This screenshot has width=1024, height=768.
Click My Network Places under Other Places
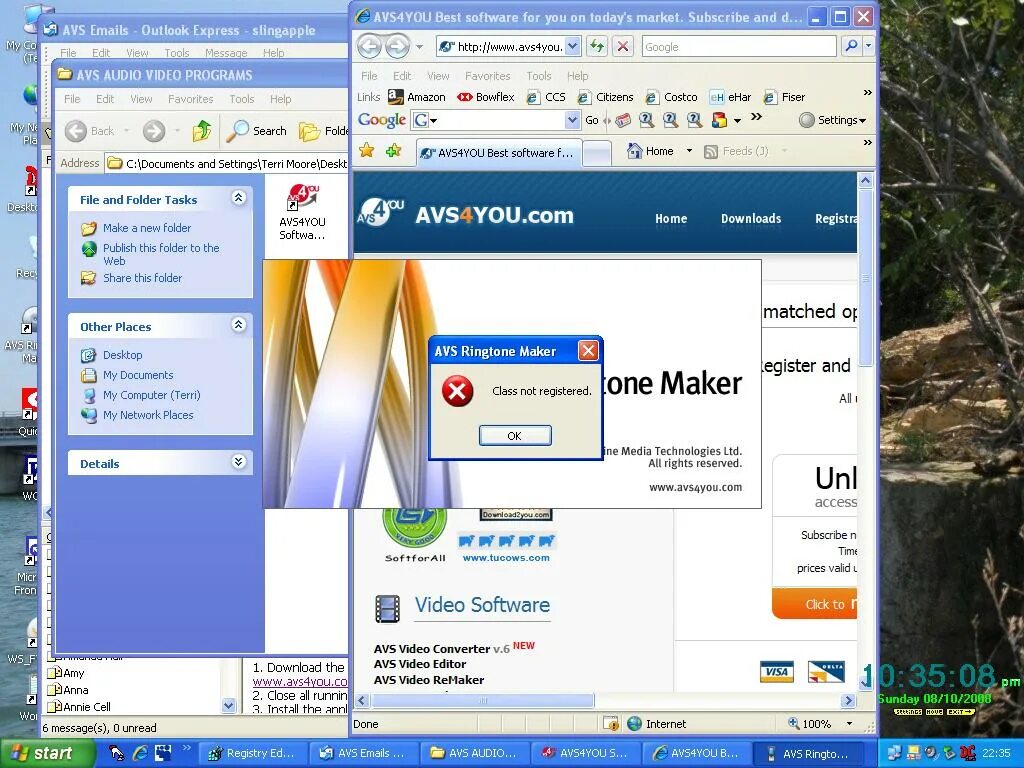point(148,415)
